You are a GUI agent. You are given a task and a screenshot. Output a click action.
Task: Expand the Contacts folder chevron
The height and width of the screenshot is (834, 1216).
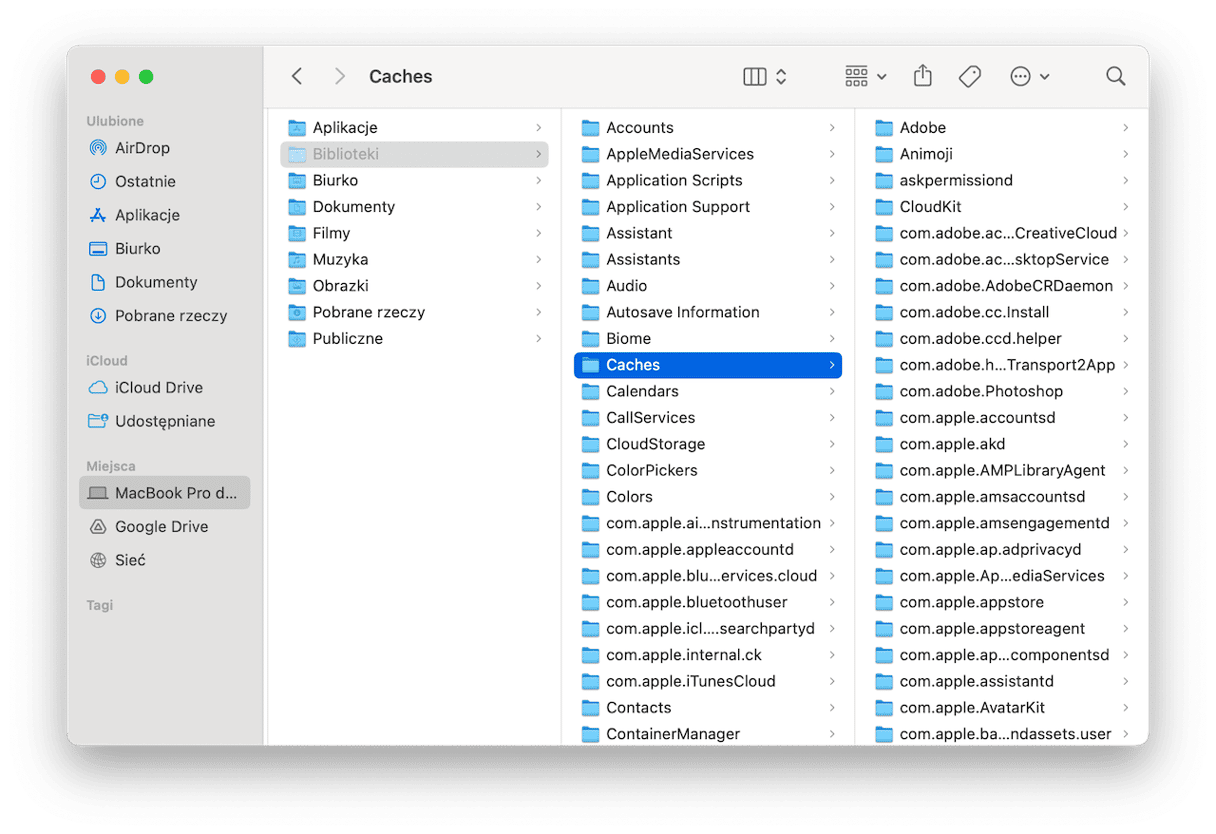click(x=832, y=707)
